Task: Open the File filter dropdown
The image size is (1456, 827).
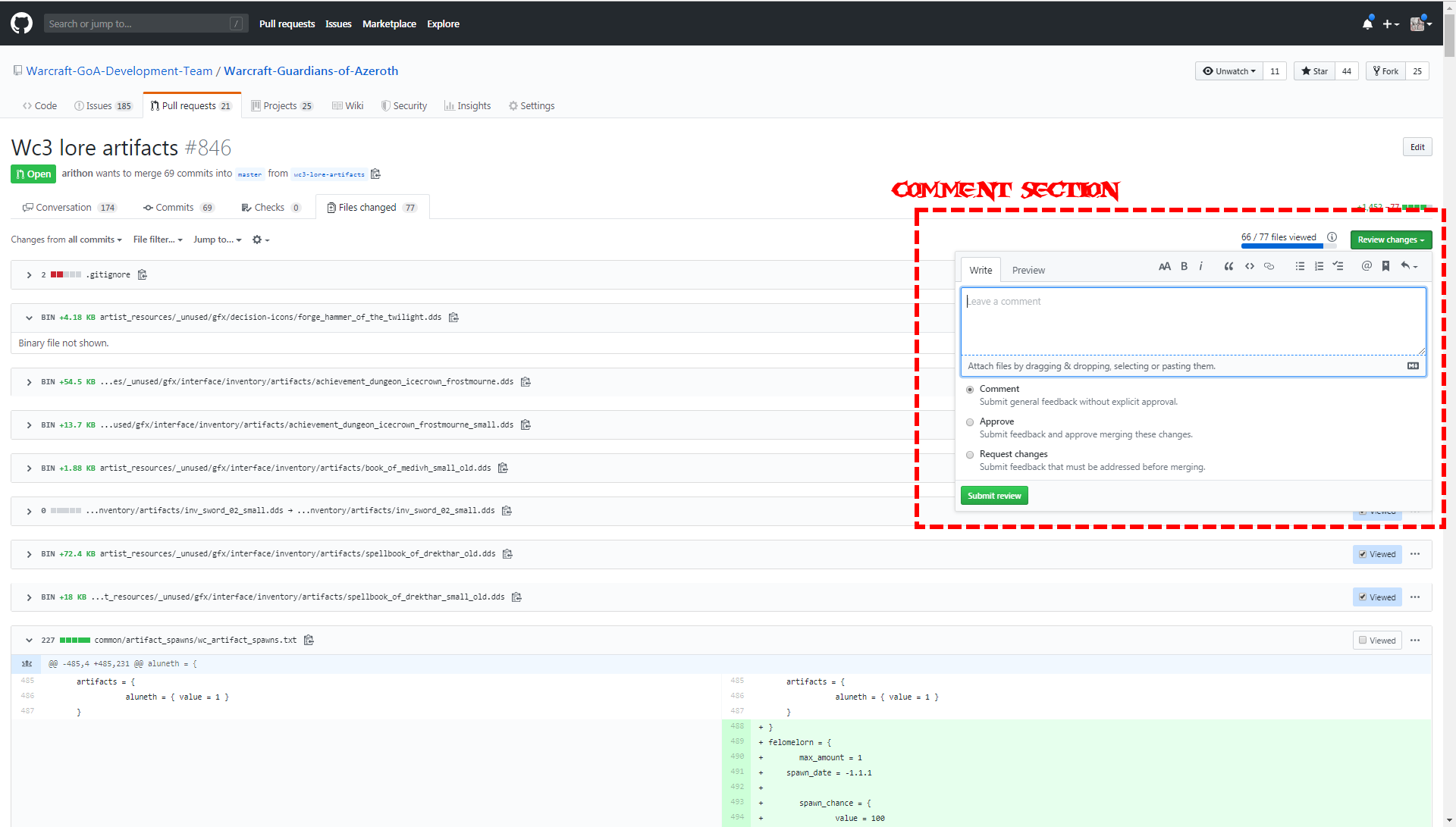Action: tap(158, 240)
